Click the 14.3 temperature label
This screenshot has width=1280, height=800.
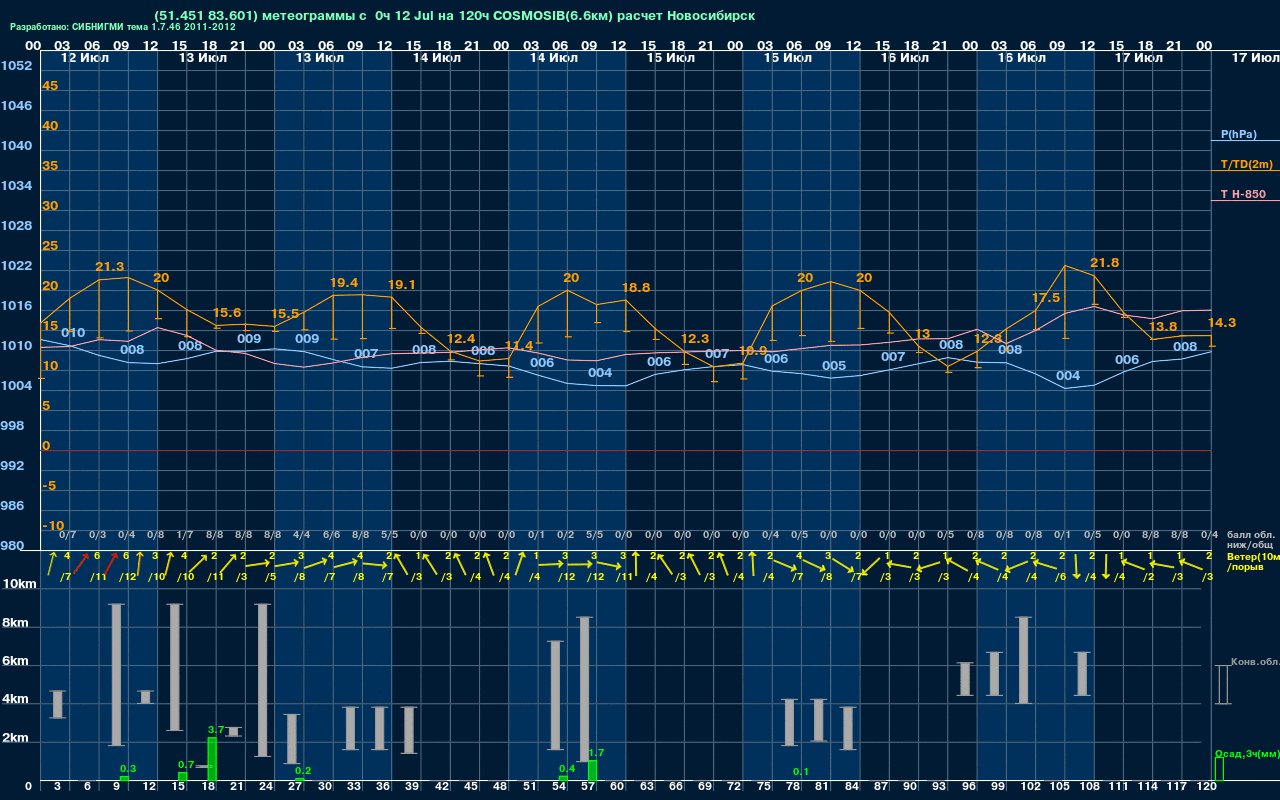point(1222,323)
